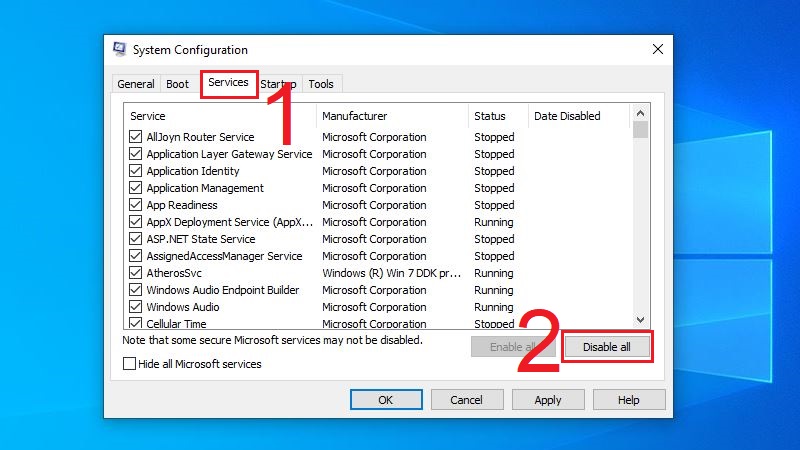Click the Cancel button

click(467, 400)
